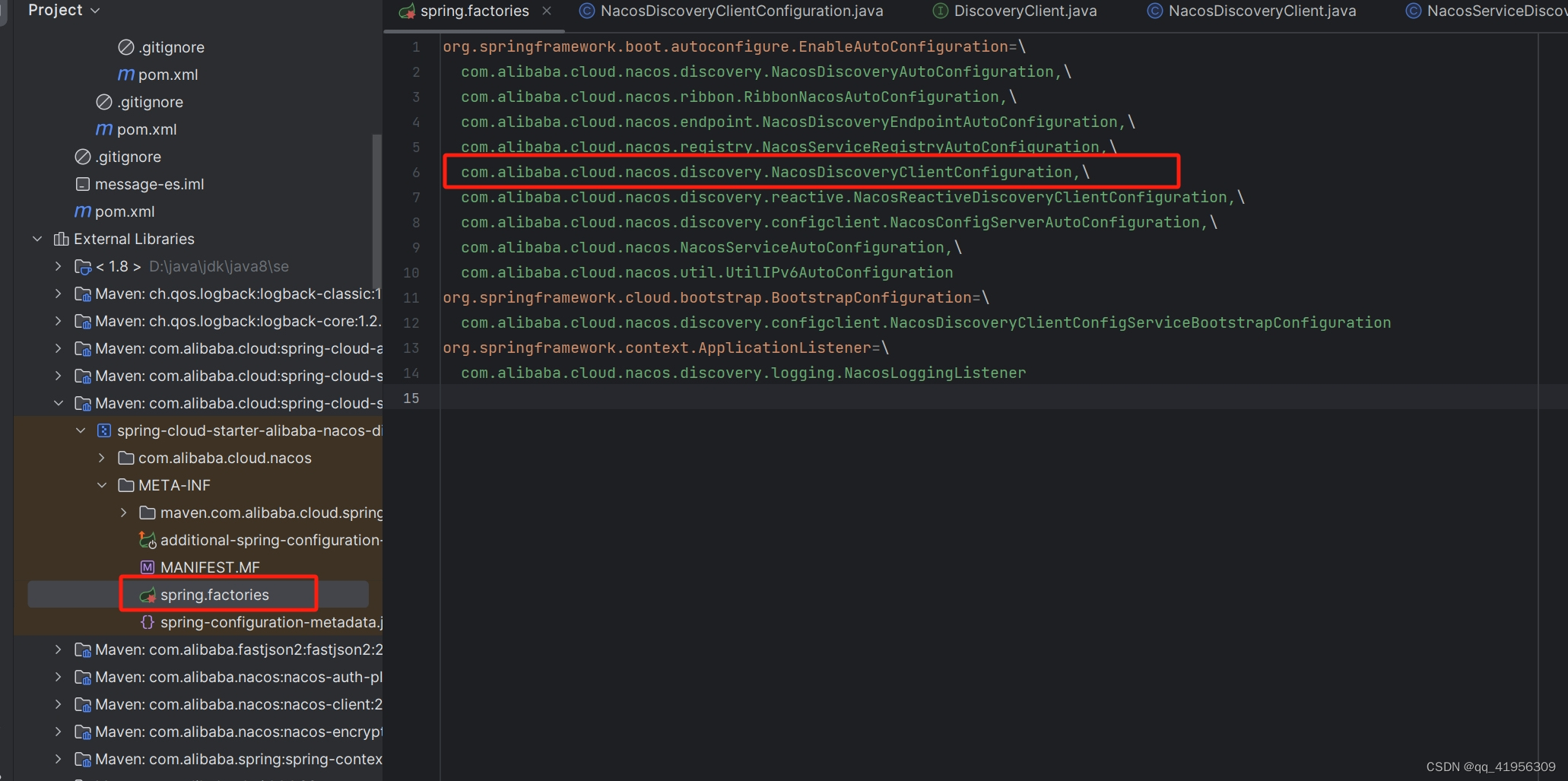Click NacosServiceAutoConfiguration on line 9
The height and width of the screenshot is (781, 1568).
[812, 247]
